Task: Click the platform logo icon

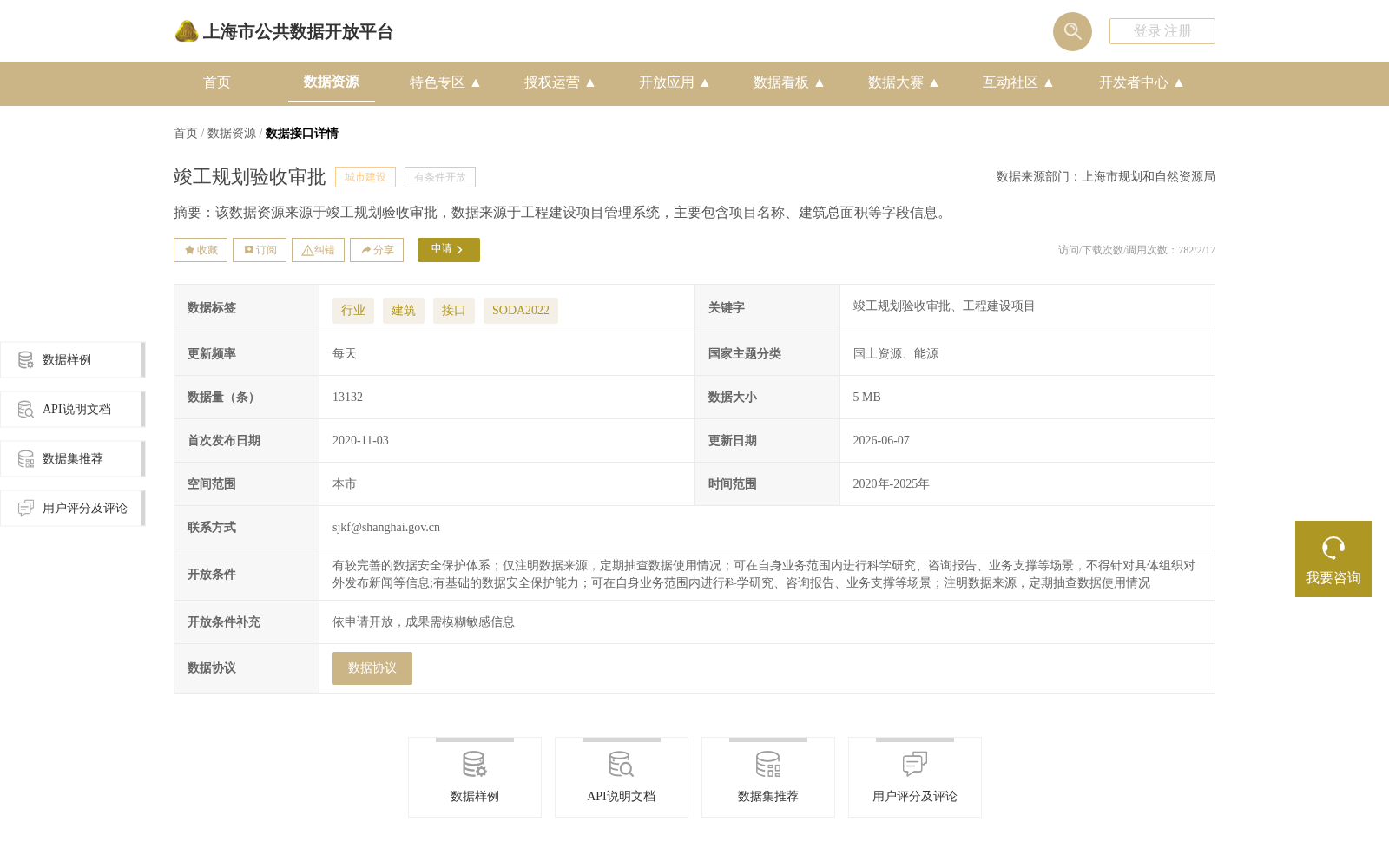Action: click(x=187, y=31)
